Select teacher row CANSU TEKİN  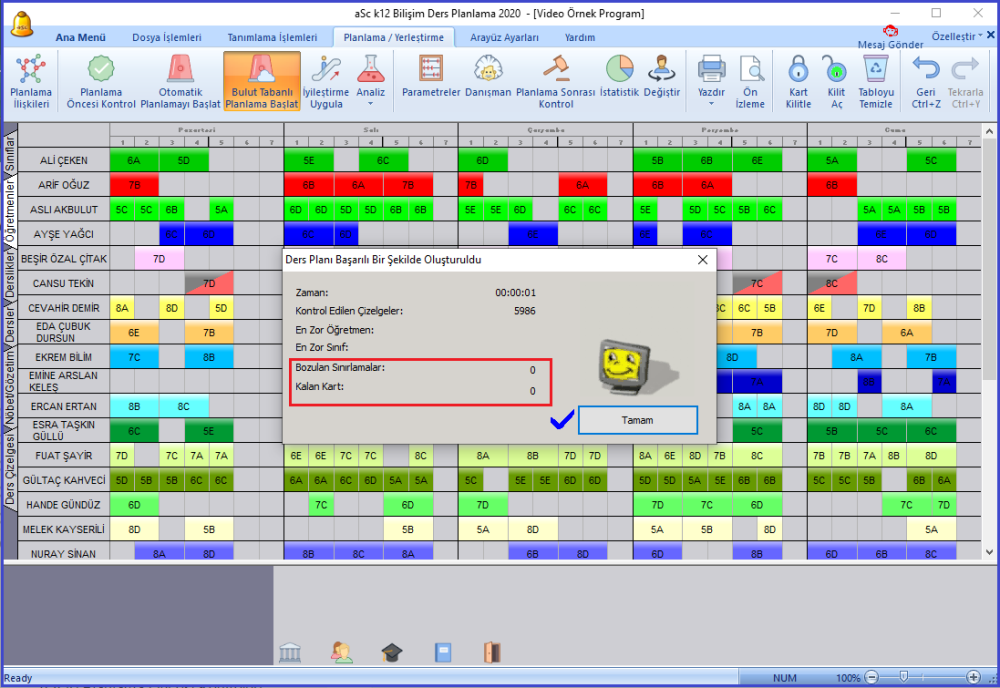tap(64, 283)
